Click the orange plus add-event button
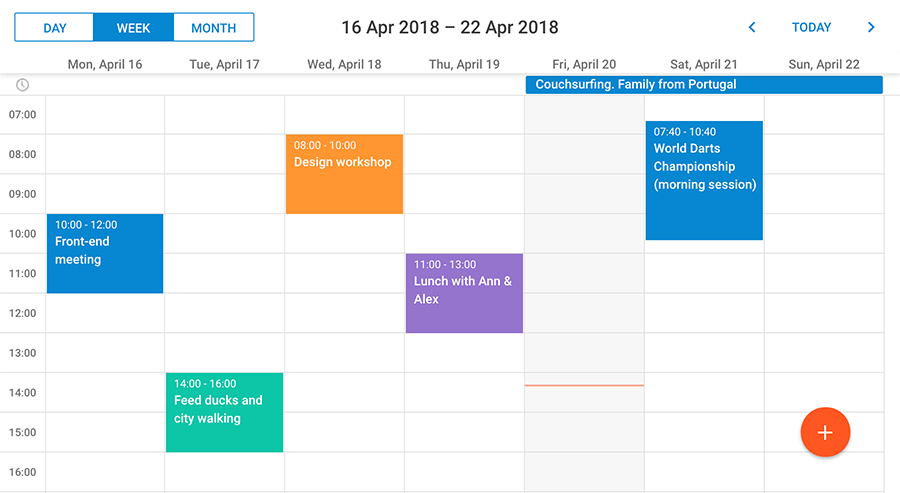The image size is (900, 493). click(x=825, y=432)
